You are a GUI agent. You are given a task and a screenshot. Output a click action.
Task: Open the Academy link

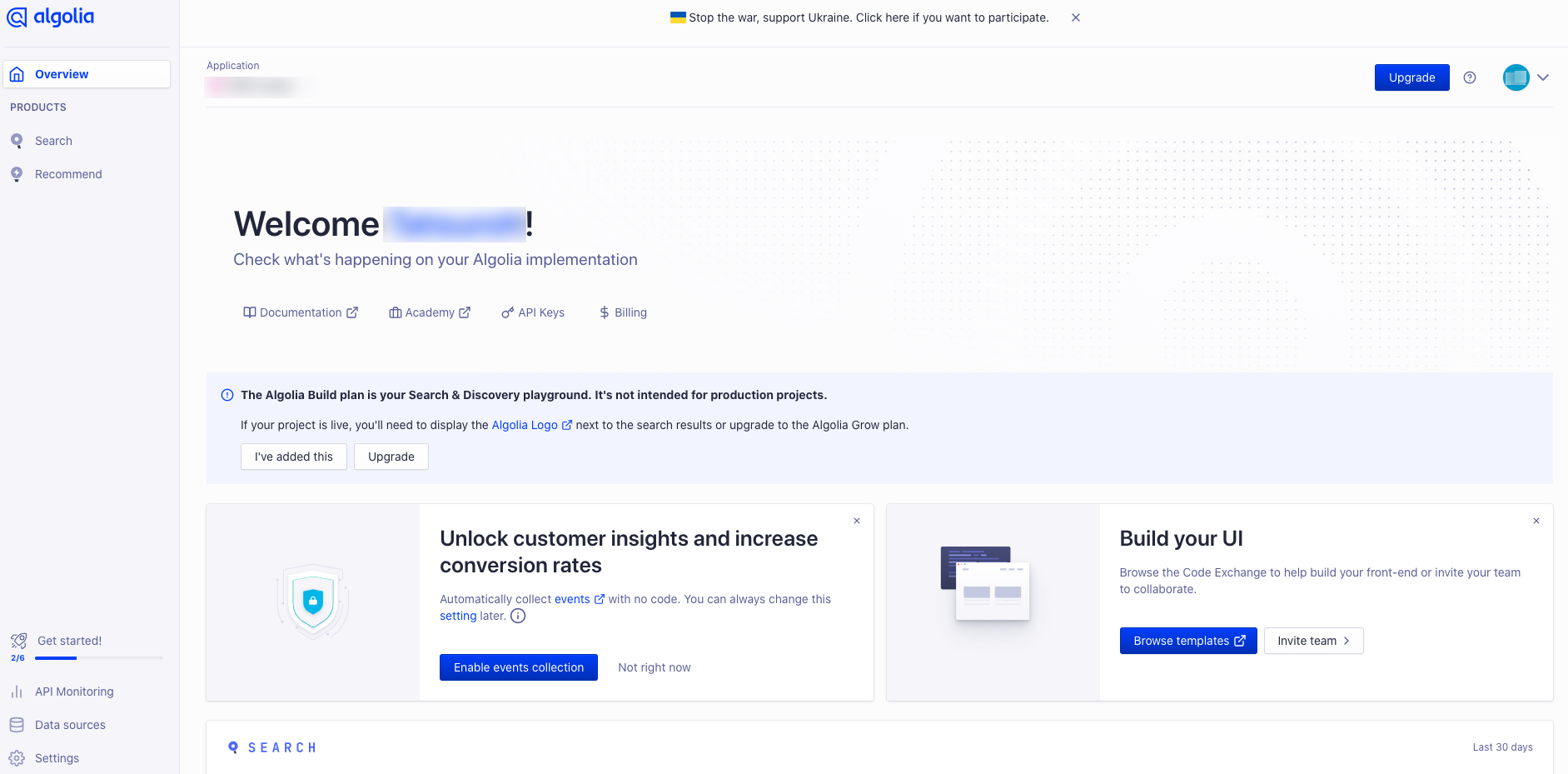[430, 312]
